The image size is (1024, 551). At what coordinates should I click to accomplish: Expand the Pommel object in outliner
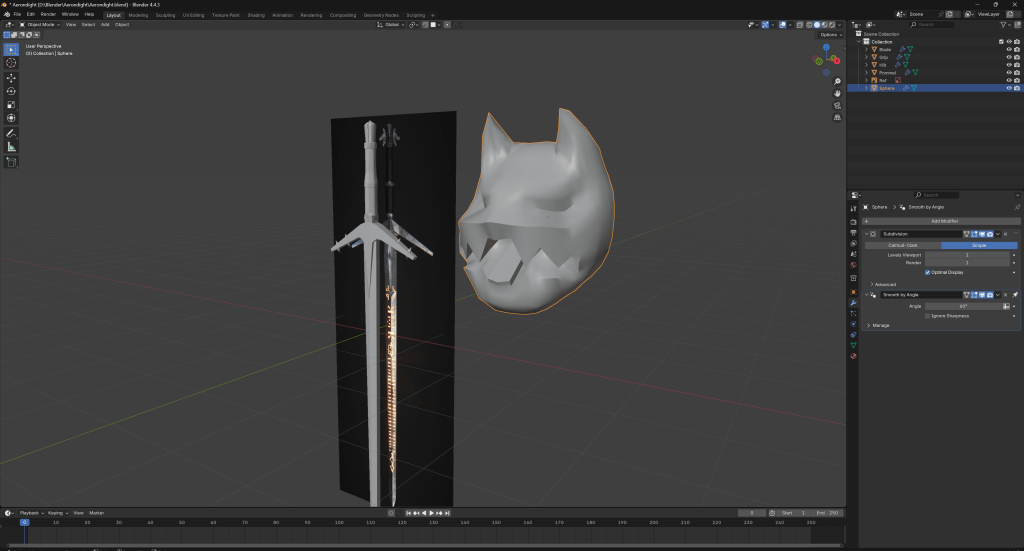(x=866, y=72)
